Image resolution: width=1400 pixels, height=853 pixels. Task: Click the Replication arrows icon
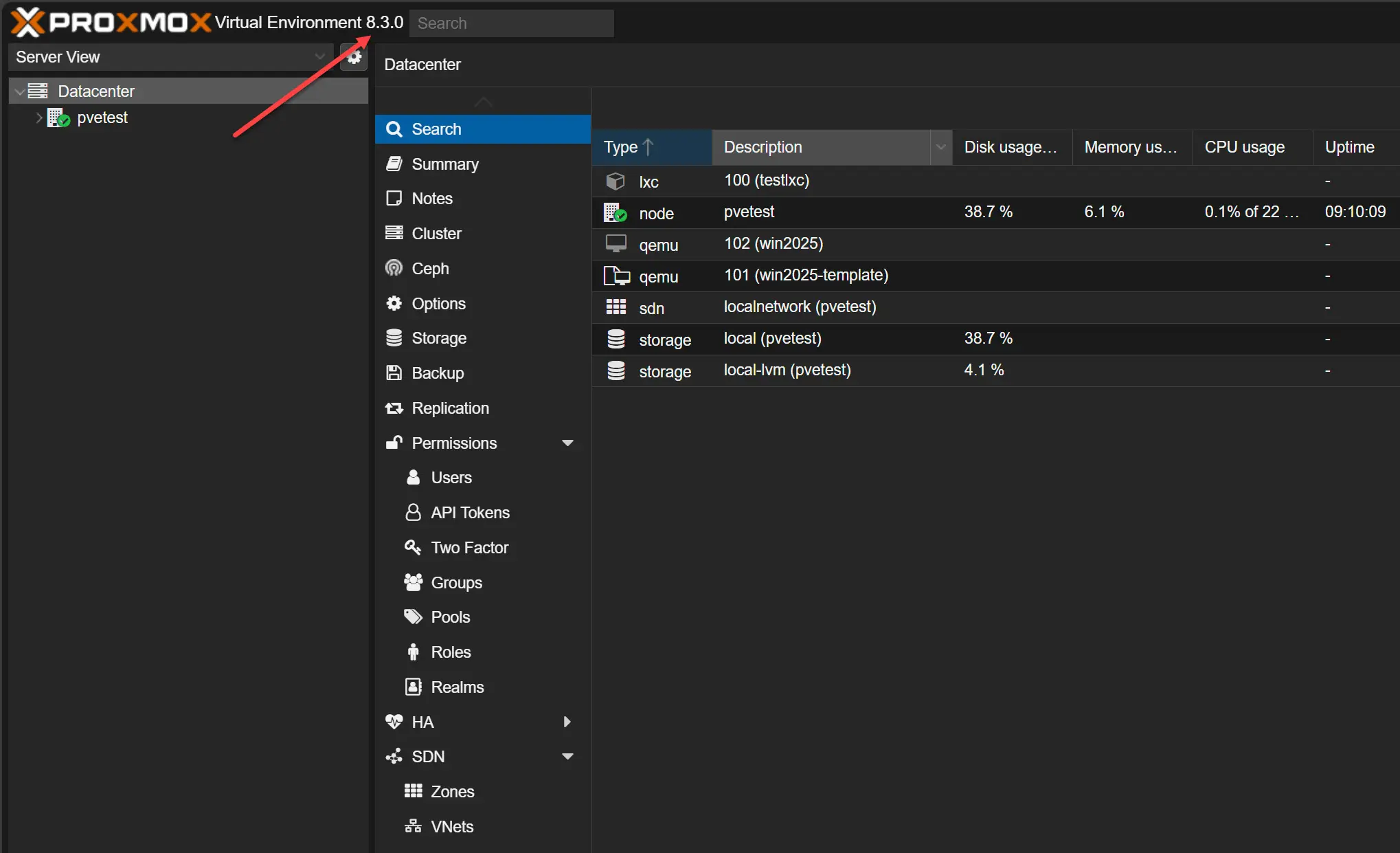[394, 408]
